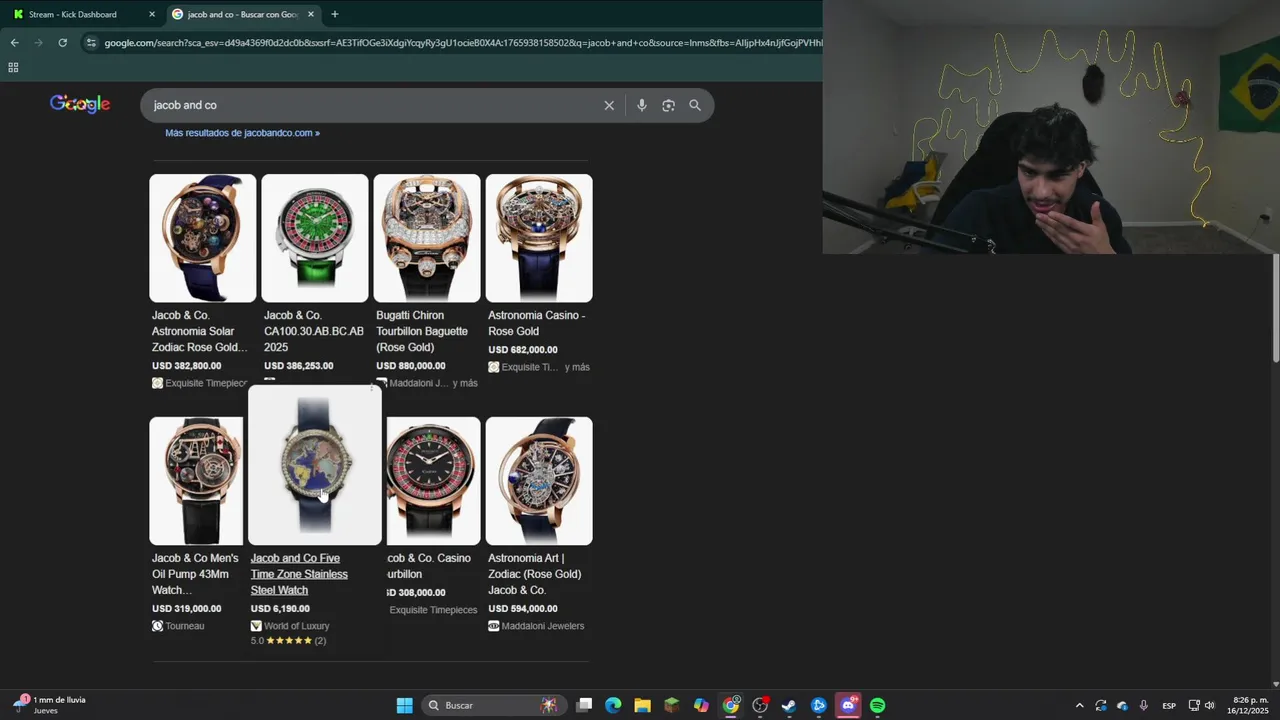Viewport: 1280px width, 720px height.
Task: Click the World of Luxury seller name
Action: 296,626
